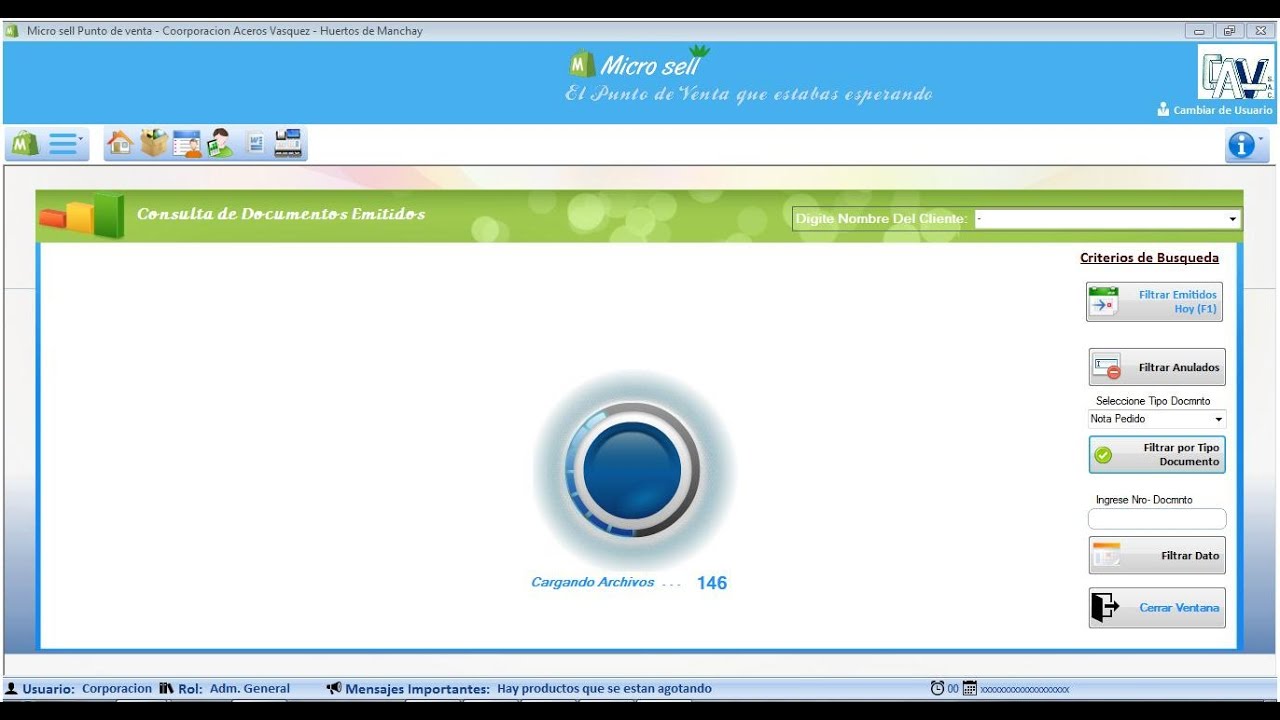
Task: Focus the Ingrese Nro- Docmnto input field
Action: 1157,519
